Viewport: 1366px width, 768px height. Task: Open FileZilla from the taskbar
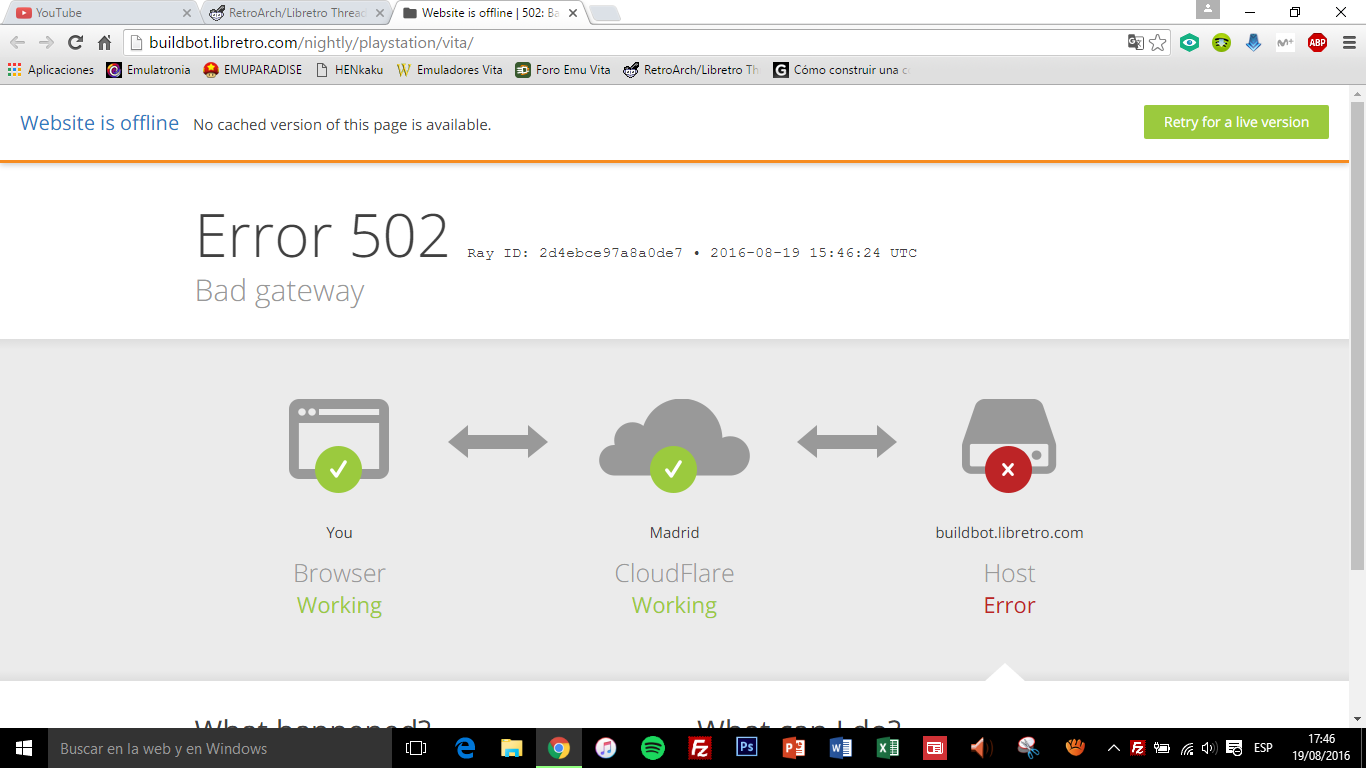click(700, 748)
